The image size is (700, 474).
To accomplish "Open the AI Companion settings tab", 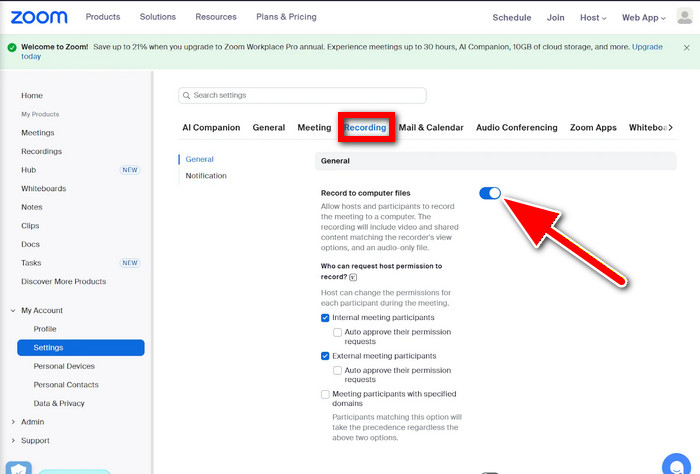I will (211, 128).
